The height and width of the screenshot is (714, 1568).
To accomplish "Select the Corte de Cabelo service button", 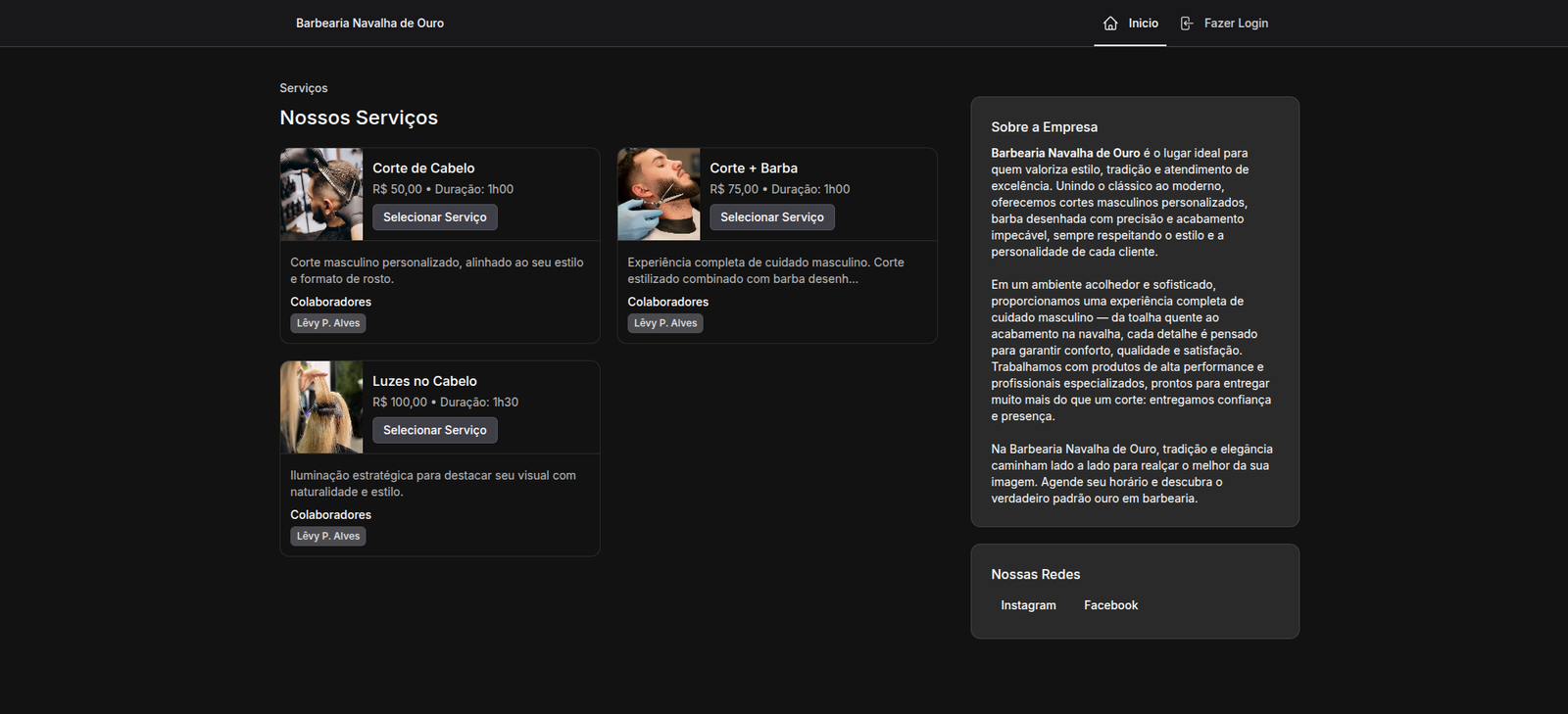I will point(434,217).
